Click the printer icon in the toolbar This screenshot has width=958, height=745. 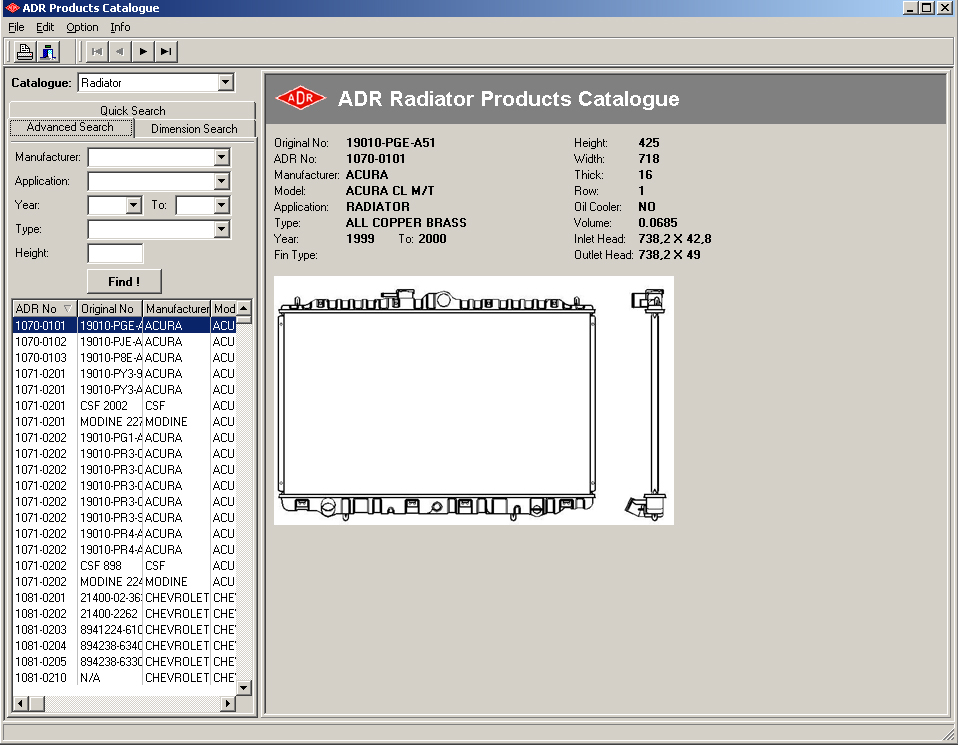(25, 51)
